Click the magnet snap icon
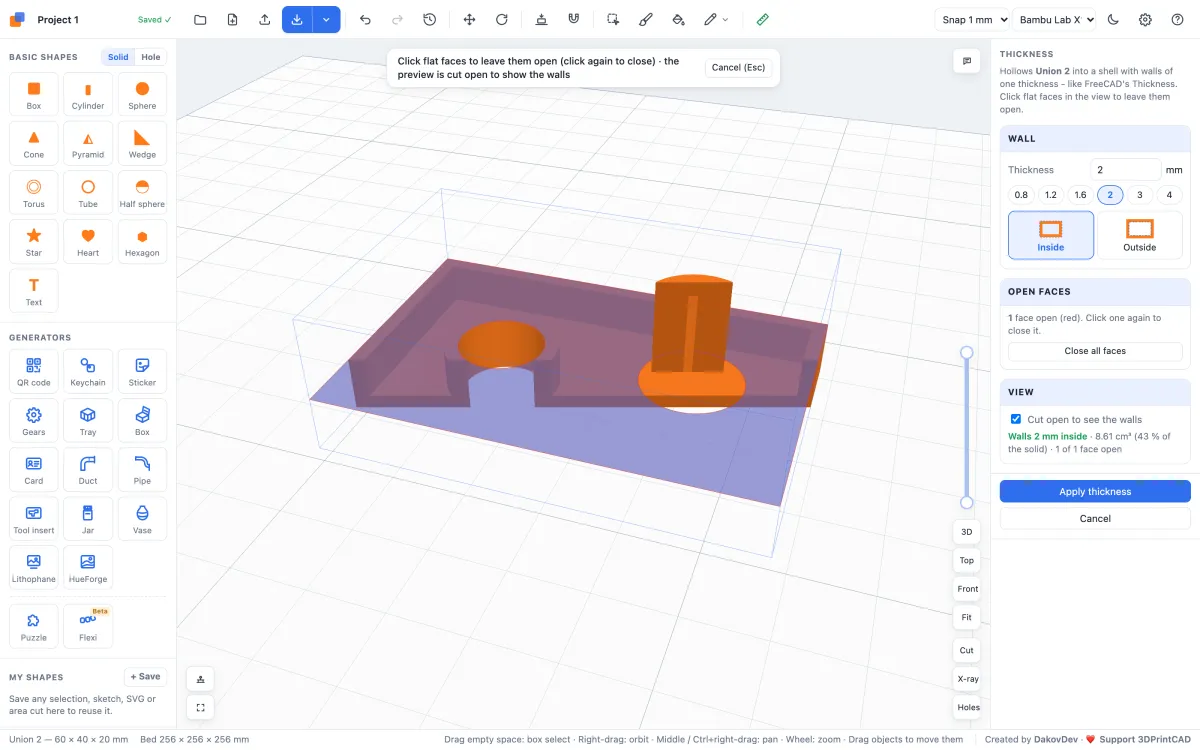 tap(573, 19)
